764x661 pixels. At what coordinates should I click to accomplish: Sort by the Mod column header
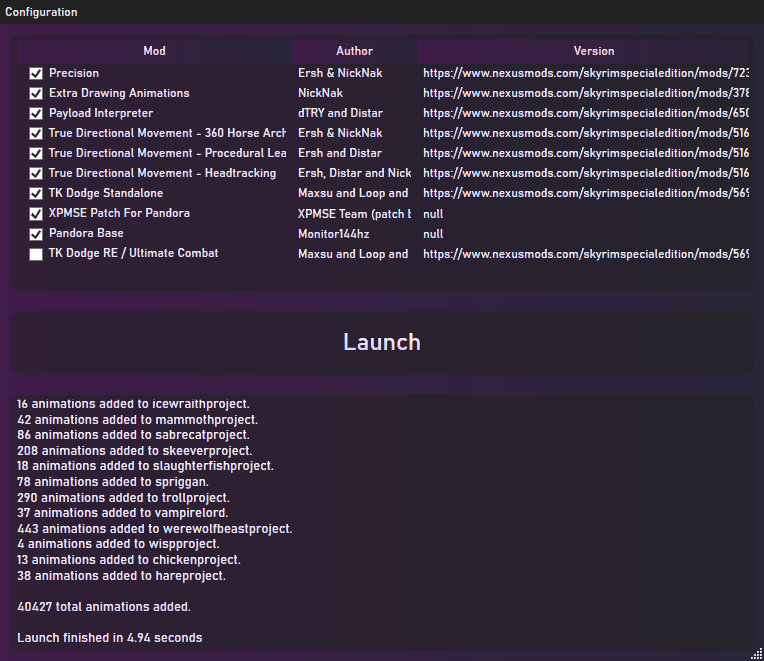tap(154, 51)
